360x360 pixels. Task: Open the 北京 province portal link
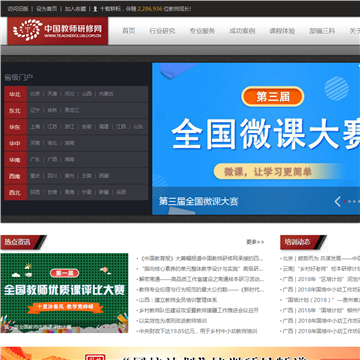pos(35,94)
